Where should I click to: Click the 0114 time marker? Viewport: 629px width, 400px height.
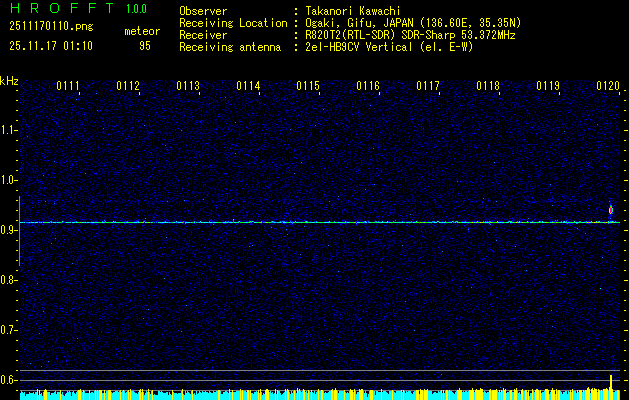coord(248,86)
